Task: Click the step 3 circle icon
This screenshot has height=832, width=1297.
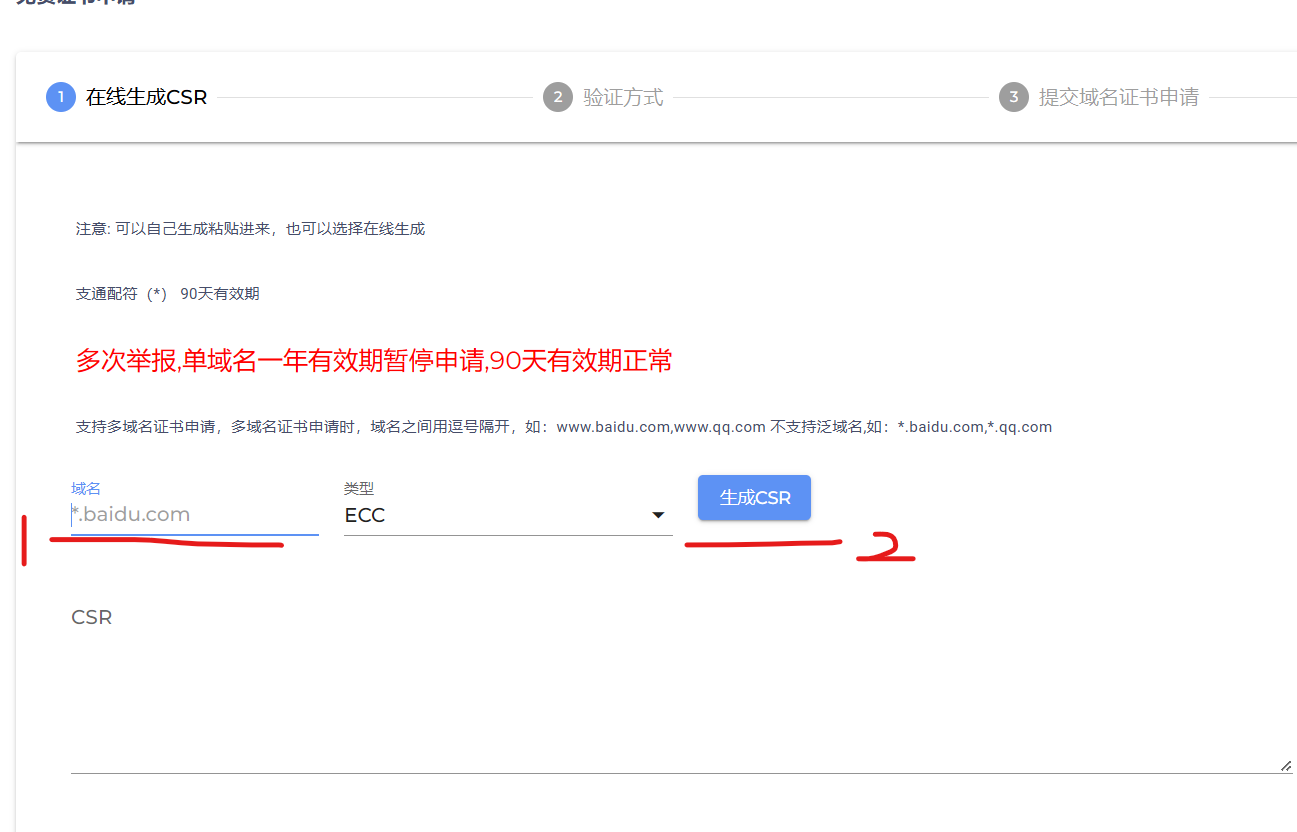Action: (1014, 97)
